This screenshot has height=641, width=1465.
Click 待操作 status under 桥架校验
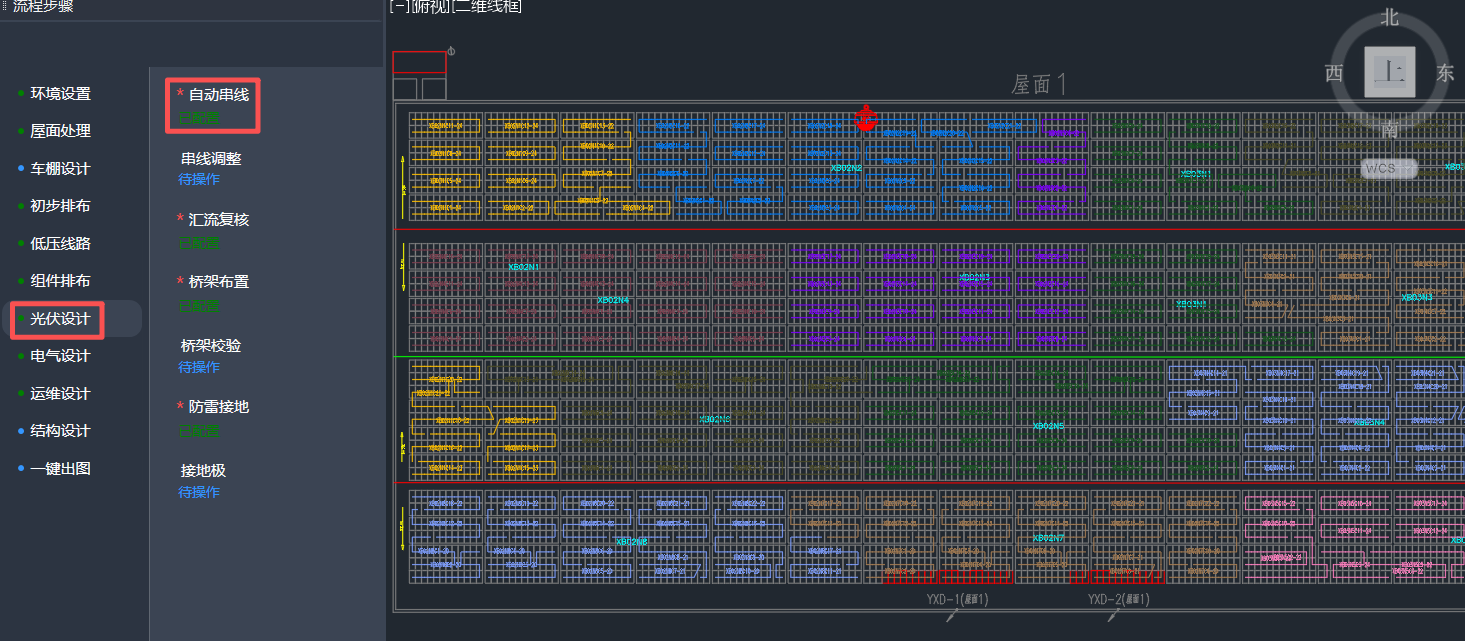[x=199, y=367]
